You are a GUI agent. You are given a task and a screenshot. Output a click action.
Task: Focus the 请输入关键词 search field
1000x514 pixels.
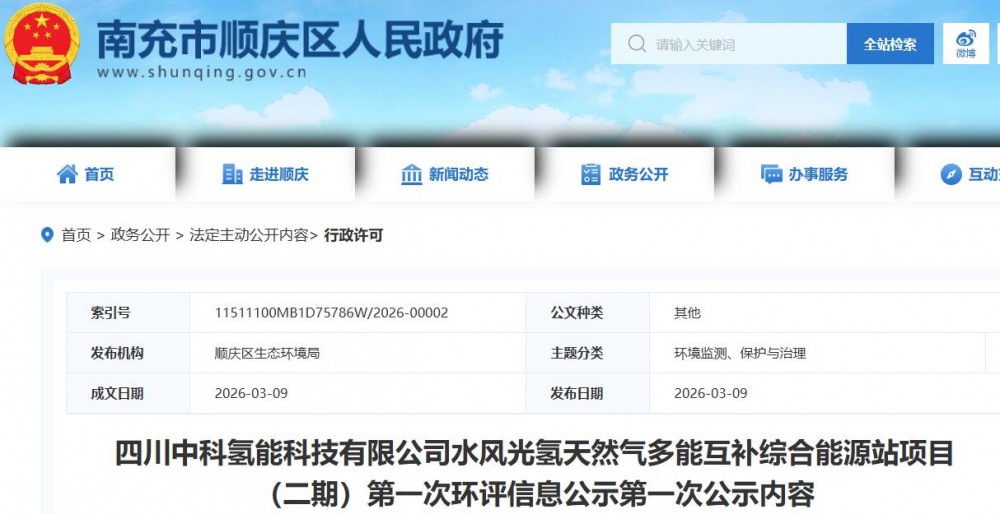pyautogui.click(x=745, y=44)
